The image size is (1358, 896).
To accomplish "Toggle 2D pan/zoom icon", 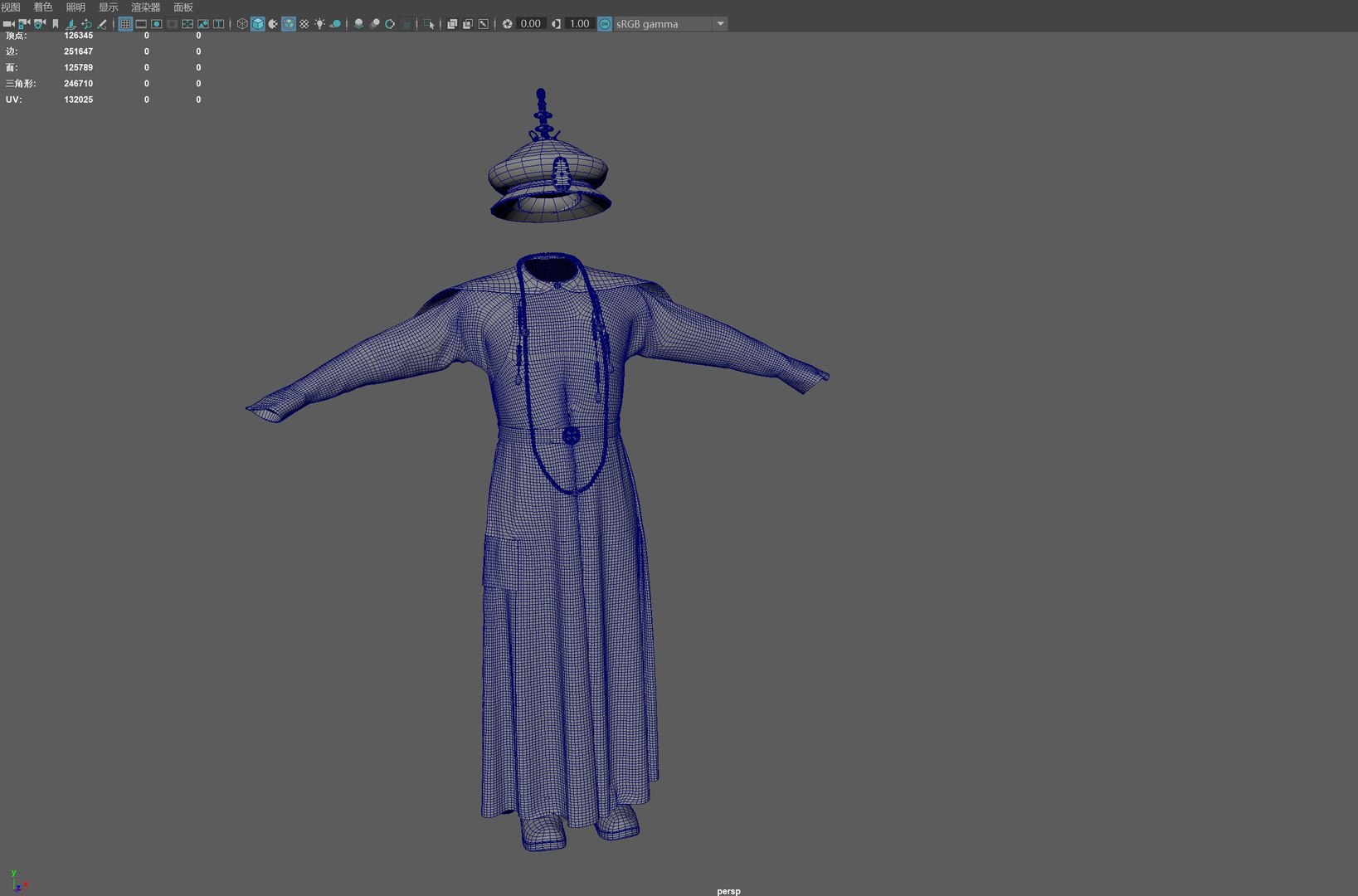I will (86, 24).
